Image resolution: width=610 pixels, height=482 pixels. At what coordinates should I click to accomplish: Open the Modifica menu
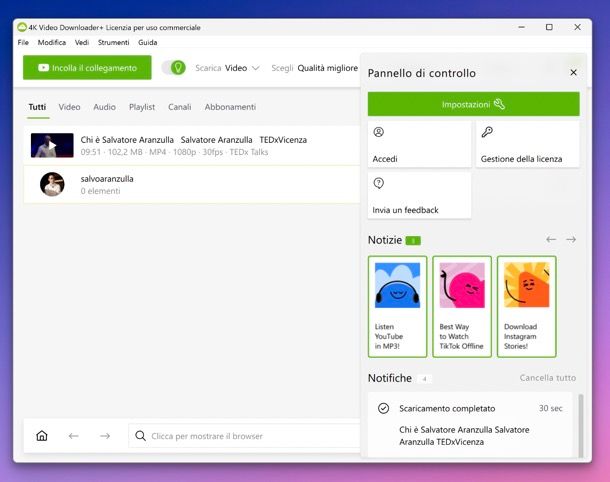pyautogui.click(x=52, y=42)
